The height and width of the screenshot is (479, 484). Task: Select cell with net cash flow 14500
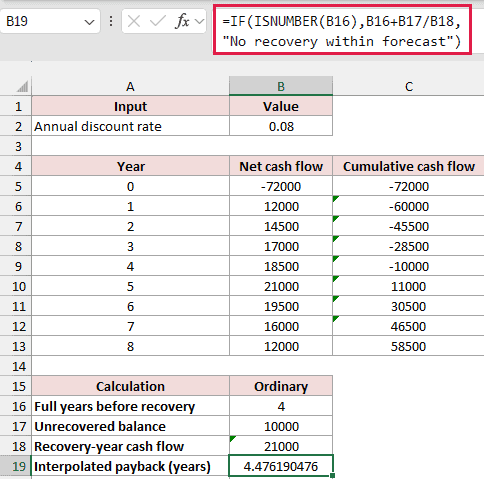281,226
